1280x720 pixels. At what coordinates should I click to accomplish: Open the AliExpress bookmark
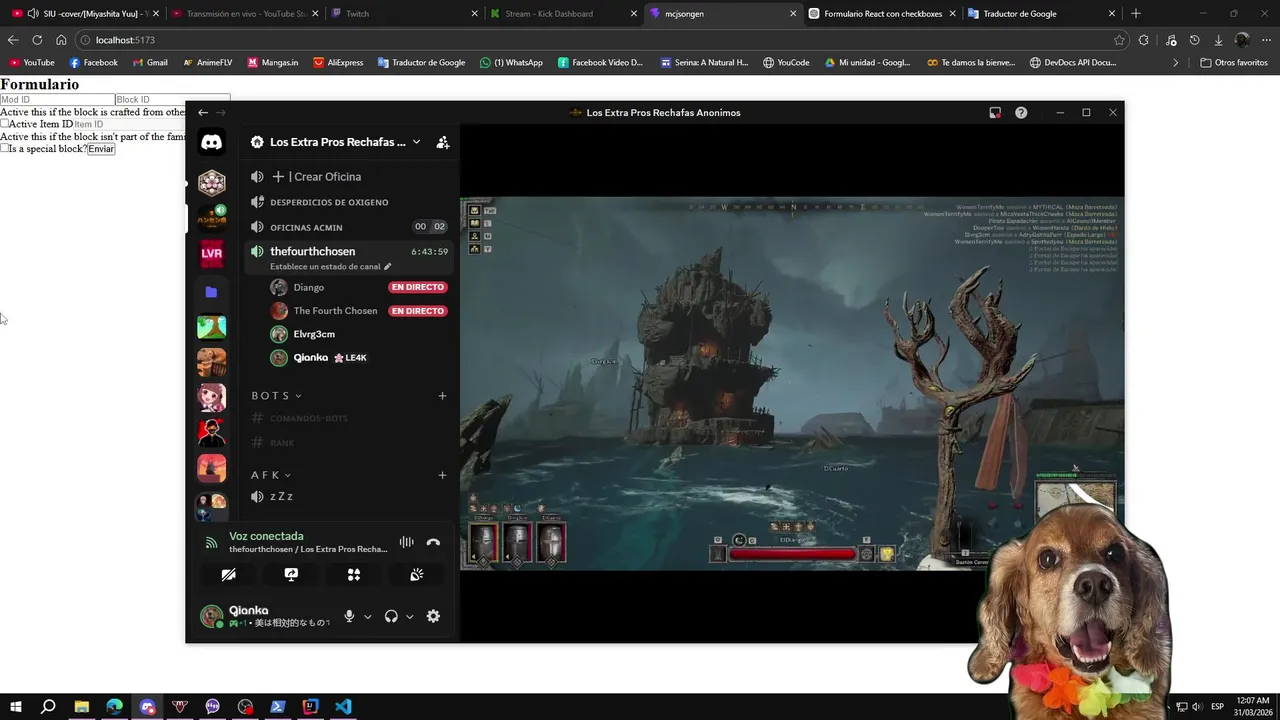(338, 62)
